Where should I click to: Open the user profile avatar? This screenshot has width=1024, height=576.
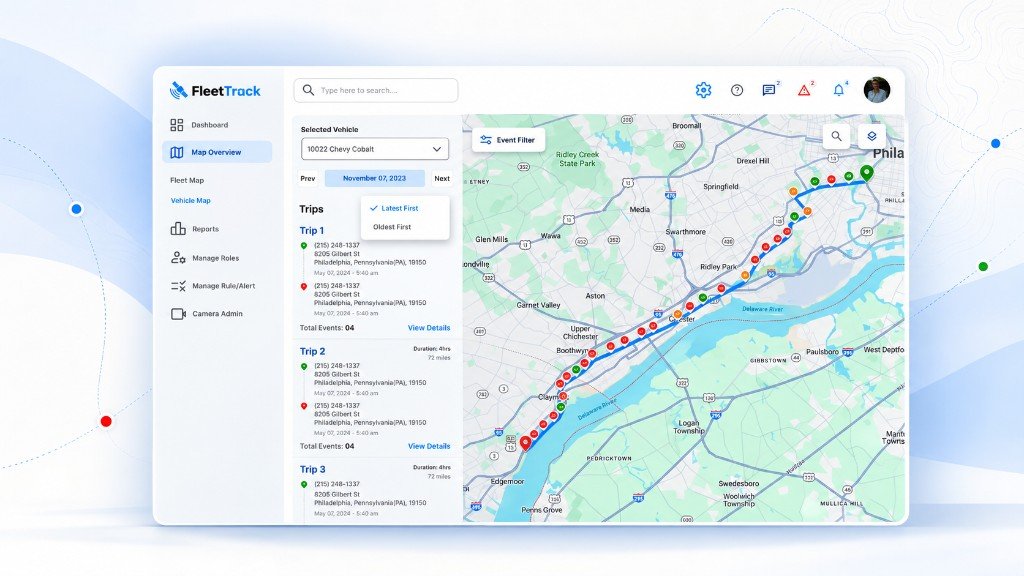coord(876,90)
